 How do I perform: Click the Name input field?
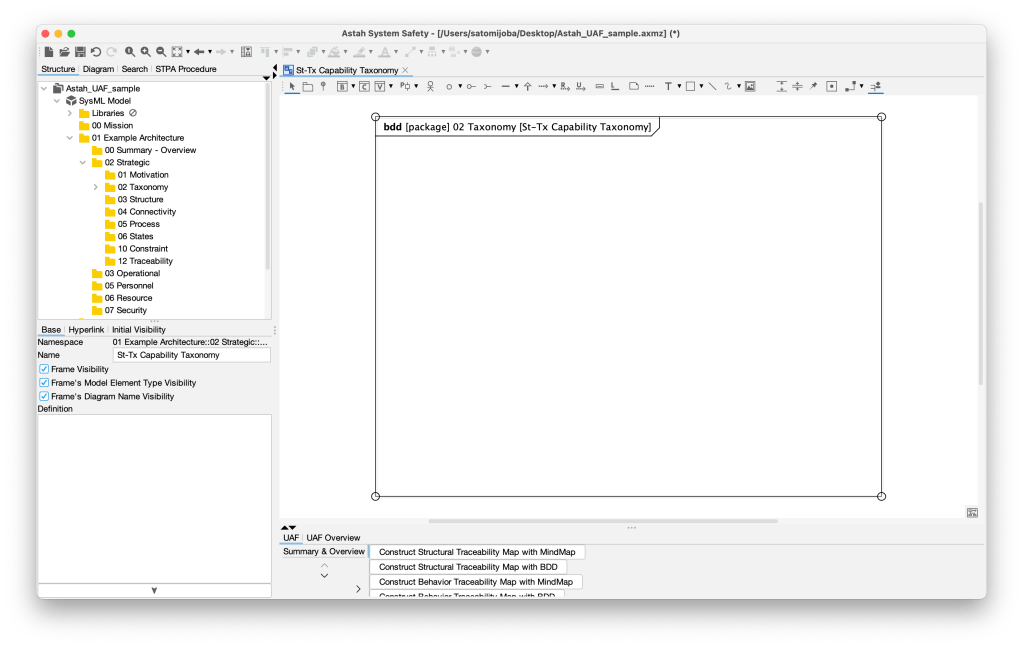pos(192,355)
